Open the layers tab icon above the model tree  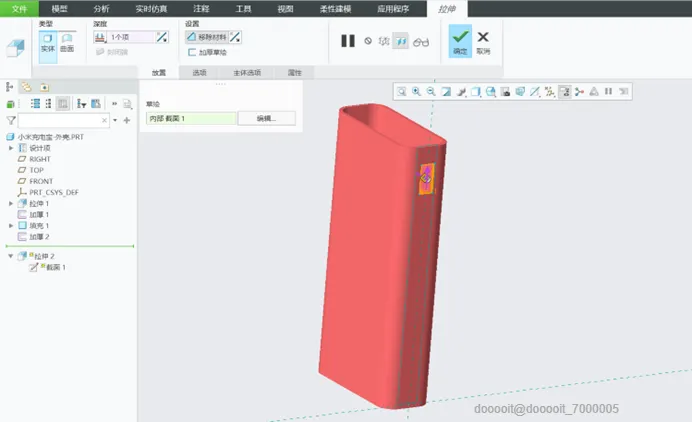pos(26,87)
